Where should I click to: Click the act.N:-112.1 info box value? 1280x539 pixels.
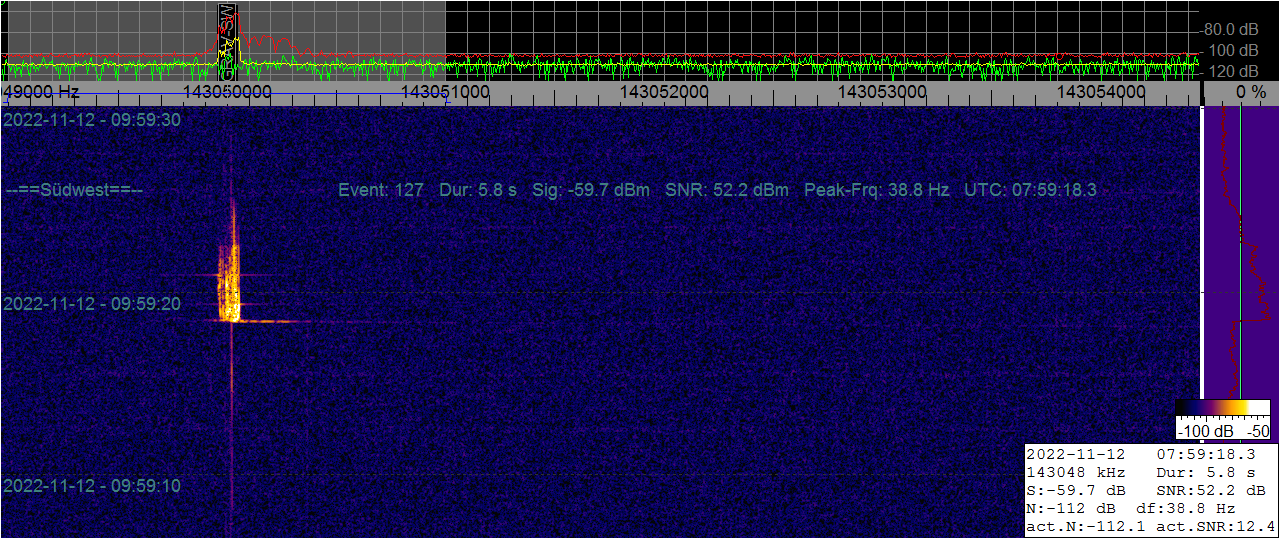pyautogui.click(x=1087, y=527)
